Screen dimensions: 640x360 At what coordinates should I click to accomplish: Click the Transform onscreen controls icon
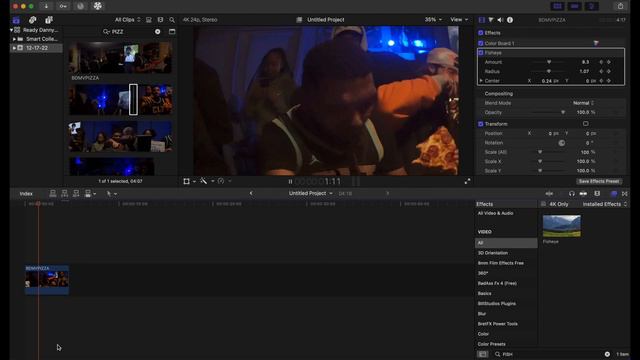(586, 124)
